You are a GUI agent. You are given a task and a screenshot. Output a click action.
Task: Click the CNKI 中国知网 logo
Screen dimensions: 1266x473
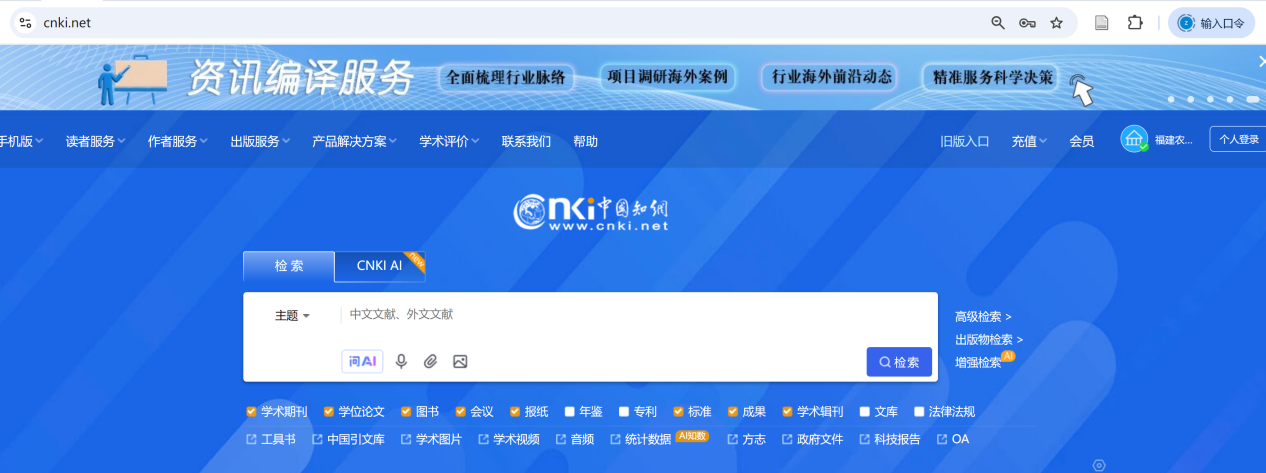590,213
